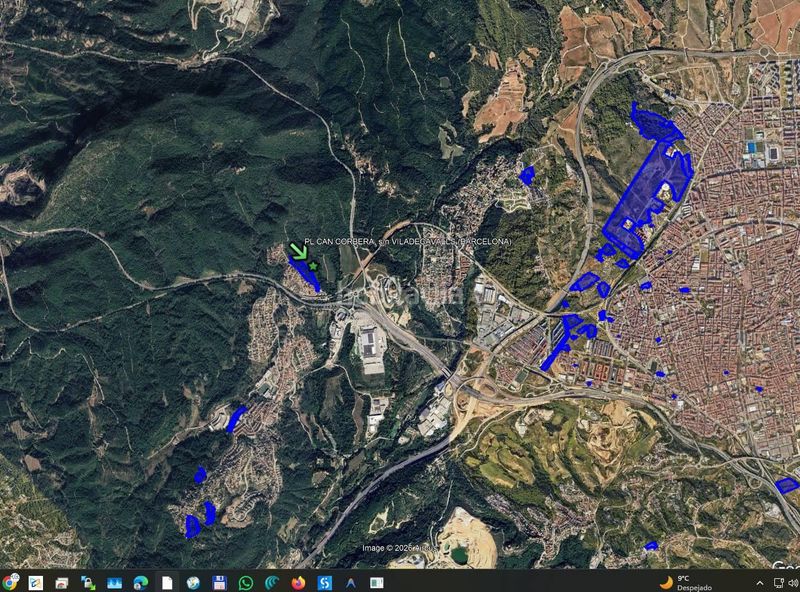The height and width of the screenshot is (592, 800).
Task: Open Microsoft Edge from the taskbar
Action: (141, 582)
